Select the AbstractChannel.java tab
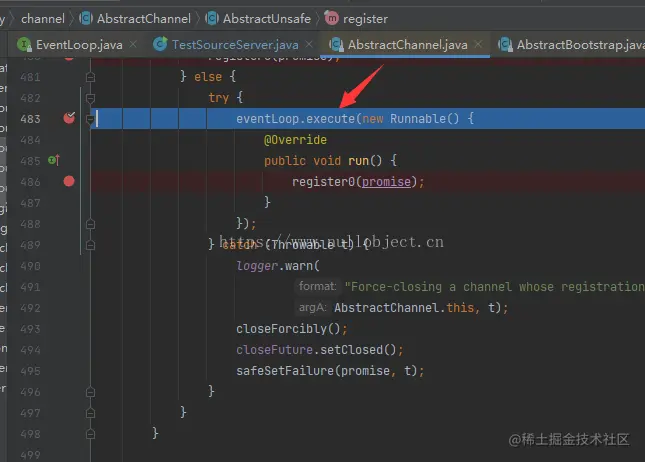This screenshot has height=462, width=645. 407,44
